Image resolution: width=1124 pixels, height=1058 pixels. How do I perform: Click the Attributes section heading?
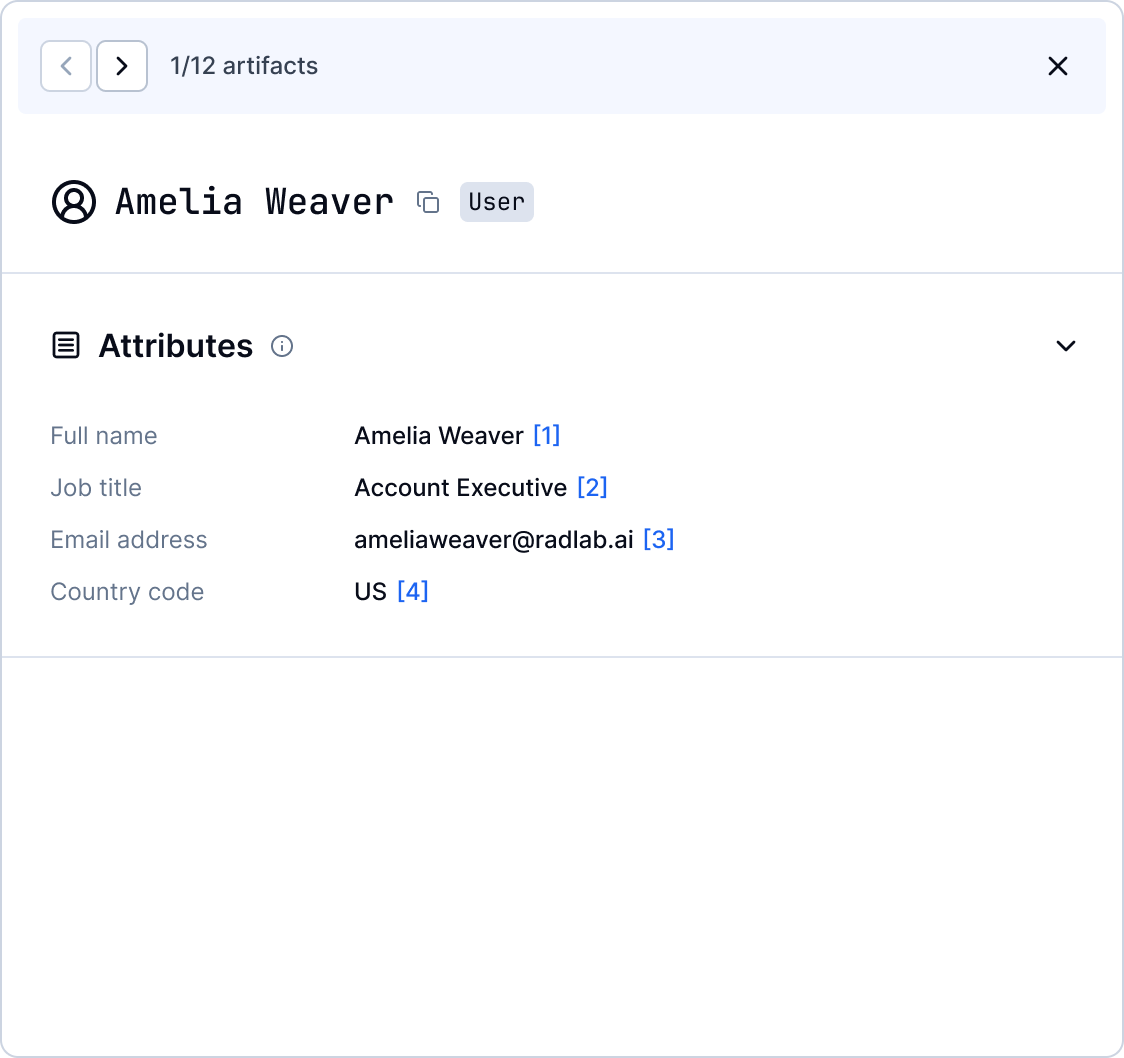tap(175, 346)
